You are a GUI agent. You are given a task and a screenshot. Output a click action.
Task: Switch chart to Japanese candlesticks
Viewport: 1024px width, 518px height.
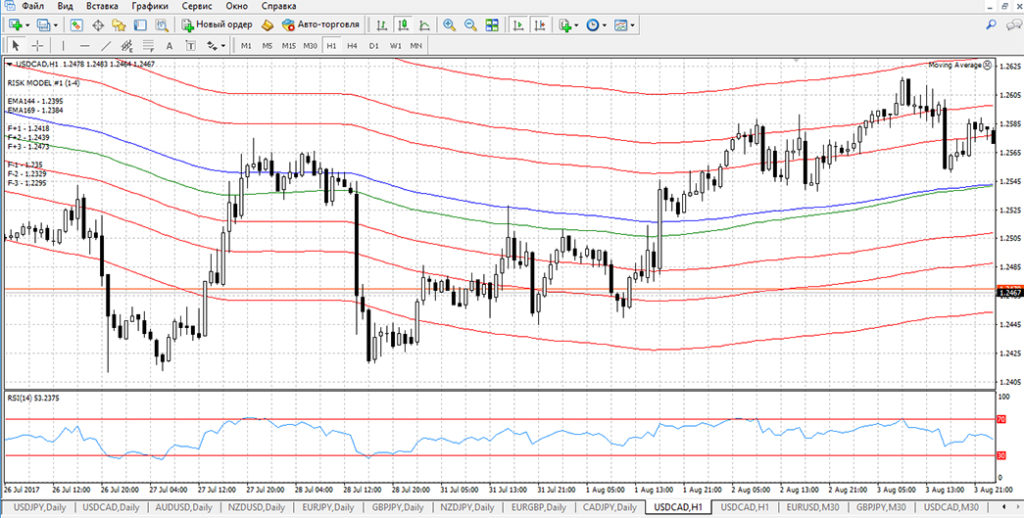coord(404,25)
